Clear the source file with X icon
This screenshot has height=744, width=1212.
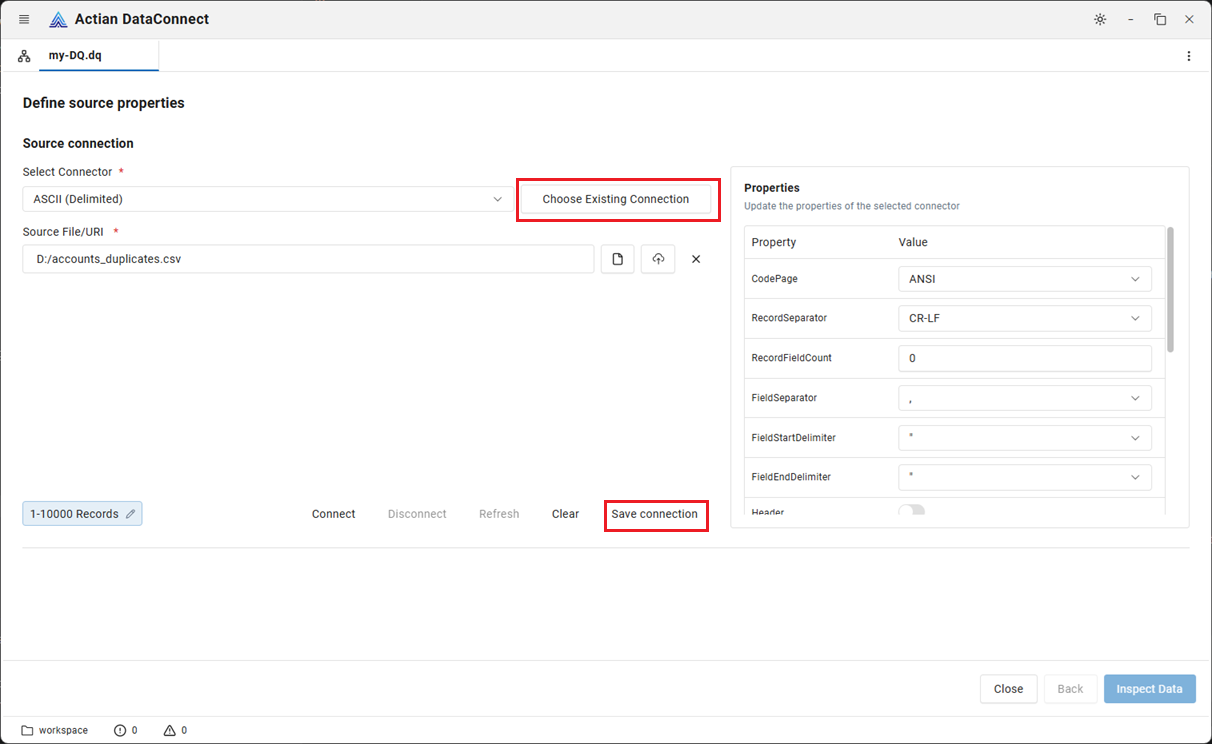[696, 259]
